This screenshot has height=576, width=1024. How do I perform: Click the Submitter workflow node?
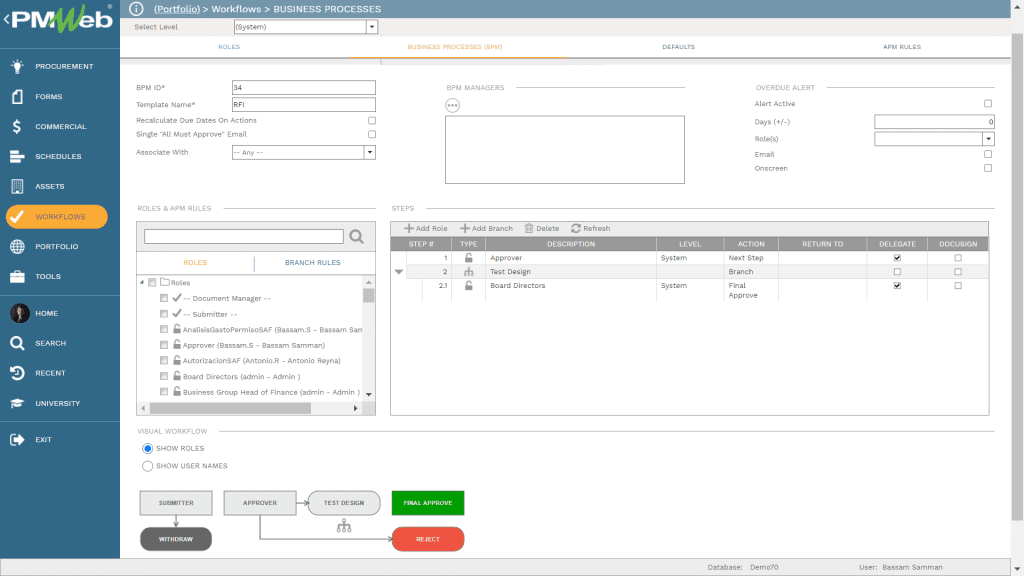pyautogui.click(x=176, y=503)
